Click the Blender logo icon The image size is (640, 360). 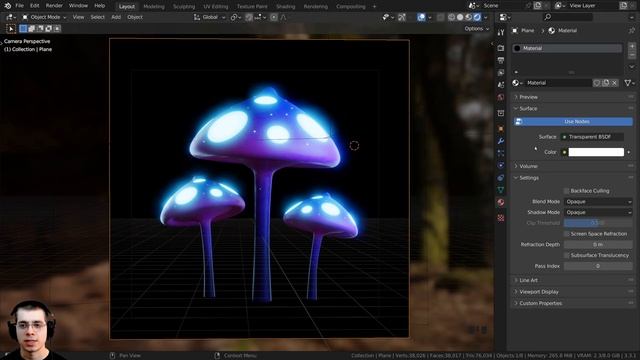(x=7, y=6)
